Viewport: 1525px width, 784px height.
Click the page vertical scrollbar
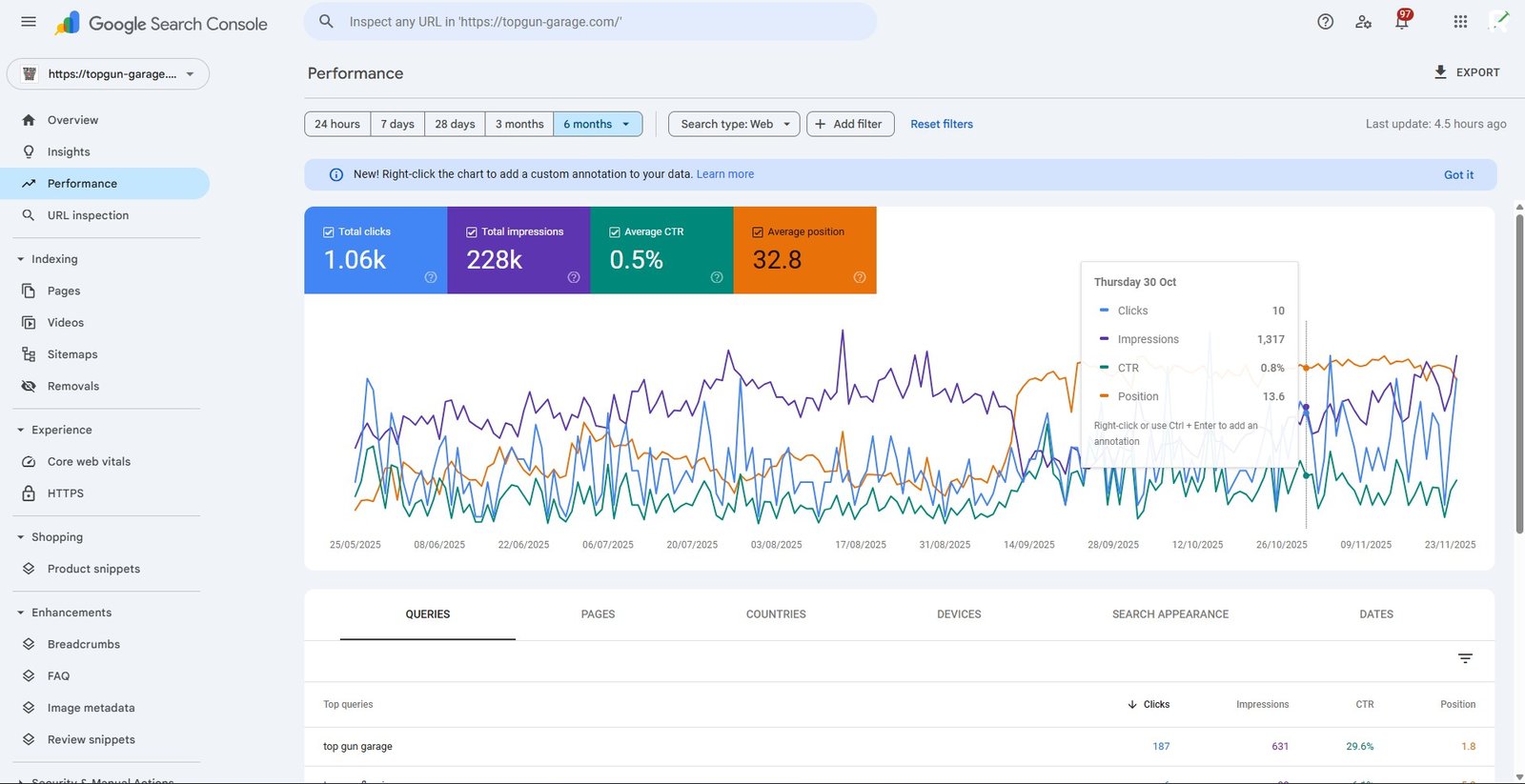pos(1519,372)
